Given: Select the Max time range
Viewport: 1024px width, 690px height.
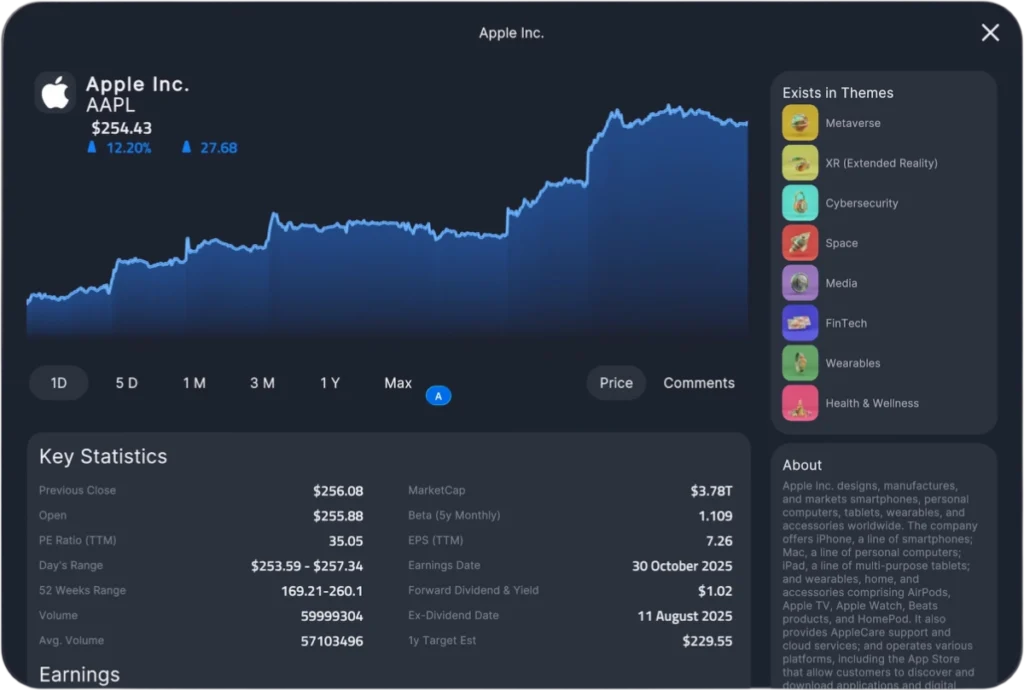Looking at the screenshot, I should coord(398,383).
